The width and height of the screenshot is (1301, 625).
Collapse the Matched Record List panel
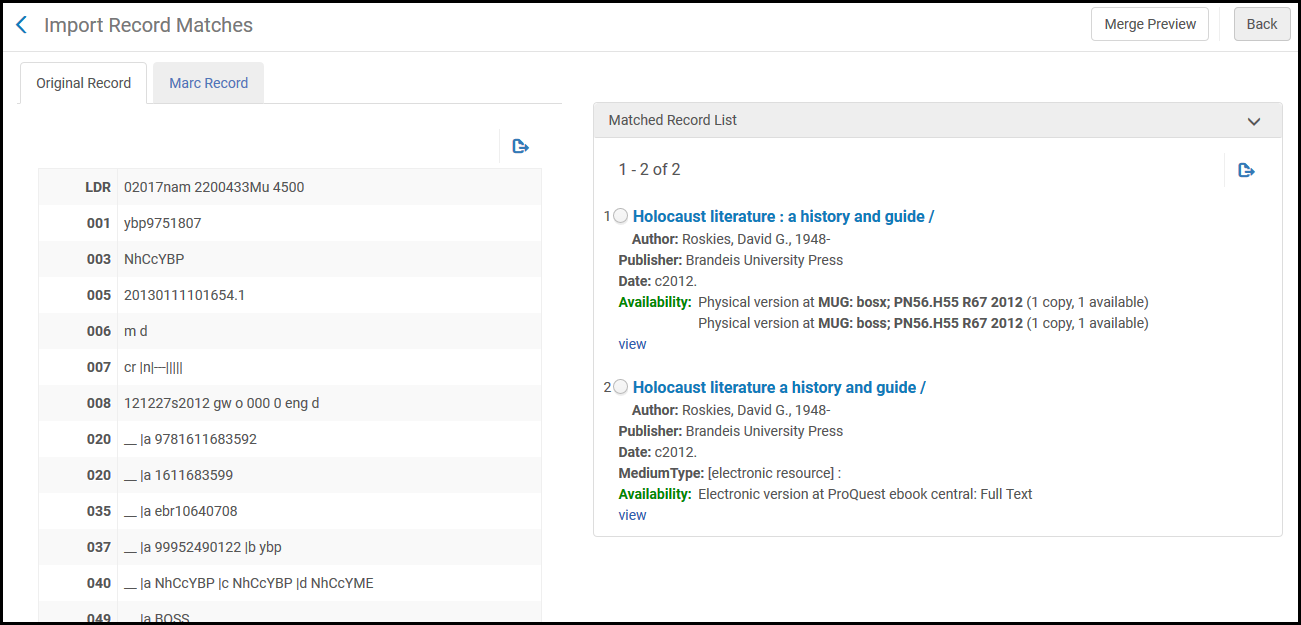point(1254,121)
